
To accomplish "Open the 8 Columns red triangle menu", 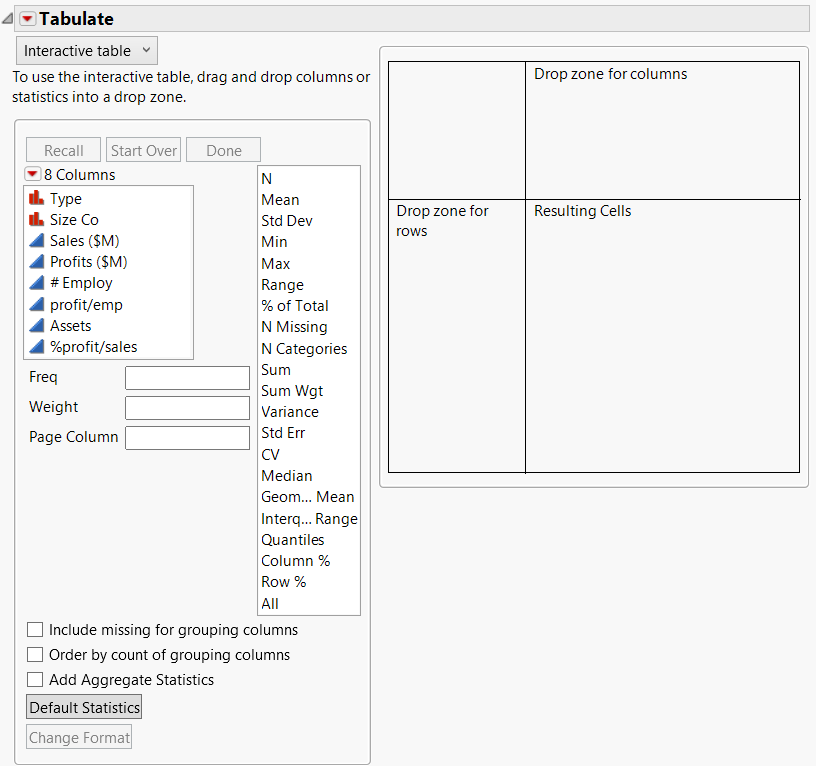I will [31, 174].
